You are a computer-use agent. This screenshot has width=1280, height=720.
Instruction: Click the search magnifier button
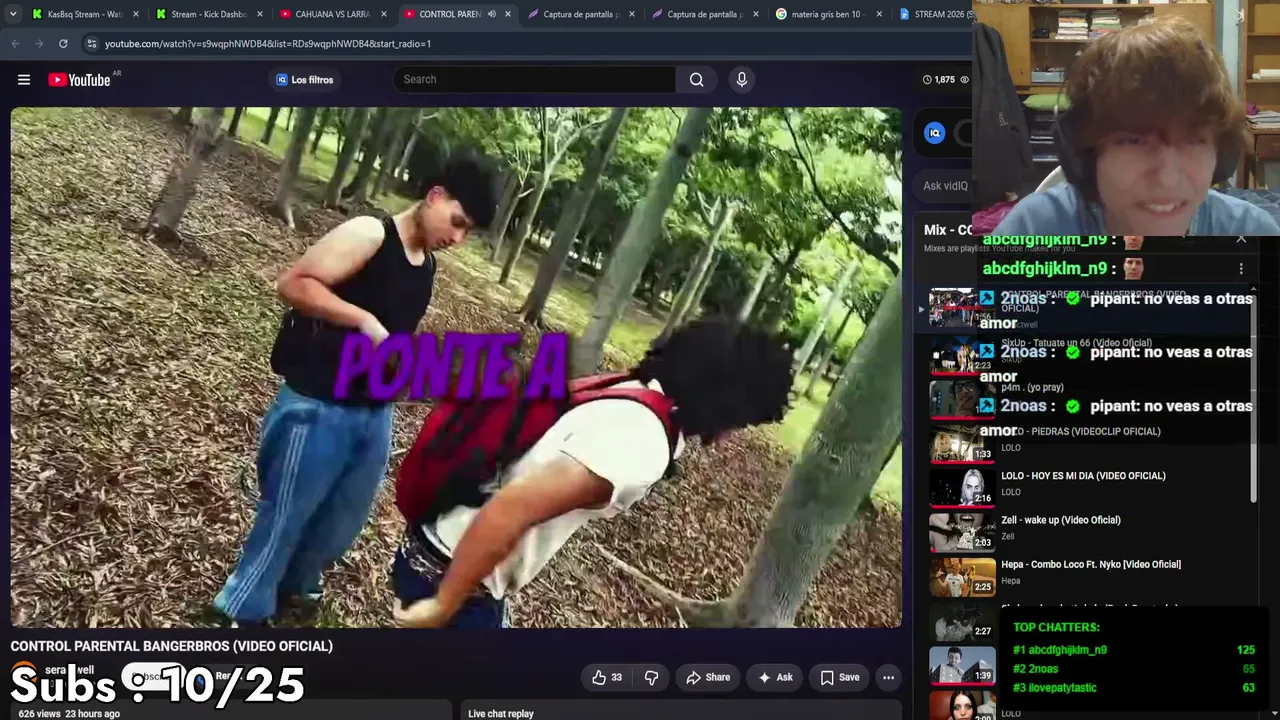(696, 80)
